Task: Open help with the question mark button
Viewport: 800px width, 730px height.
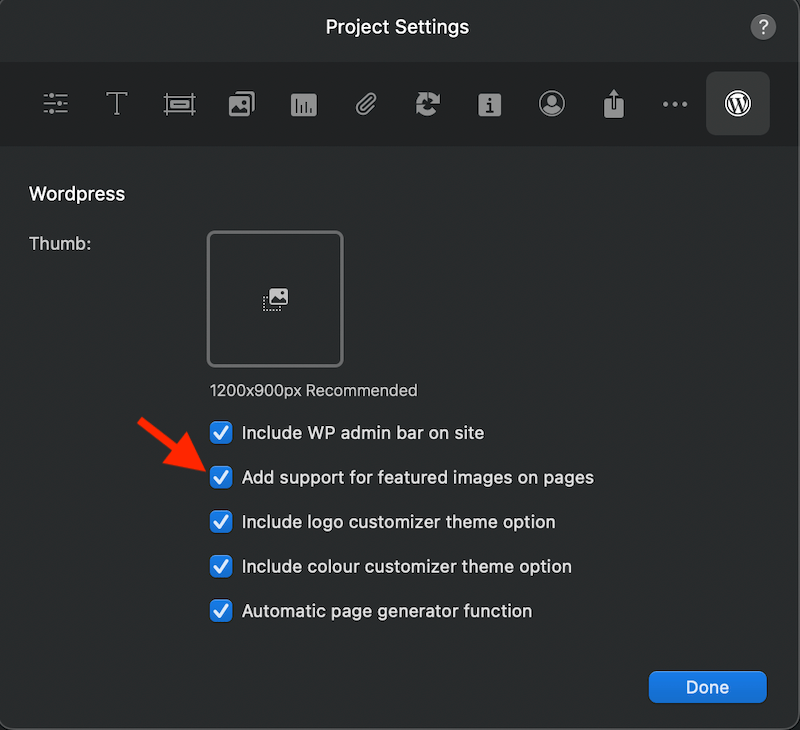Action: click(x=763, y=27)
